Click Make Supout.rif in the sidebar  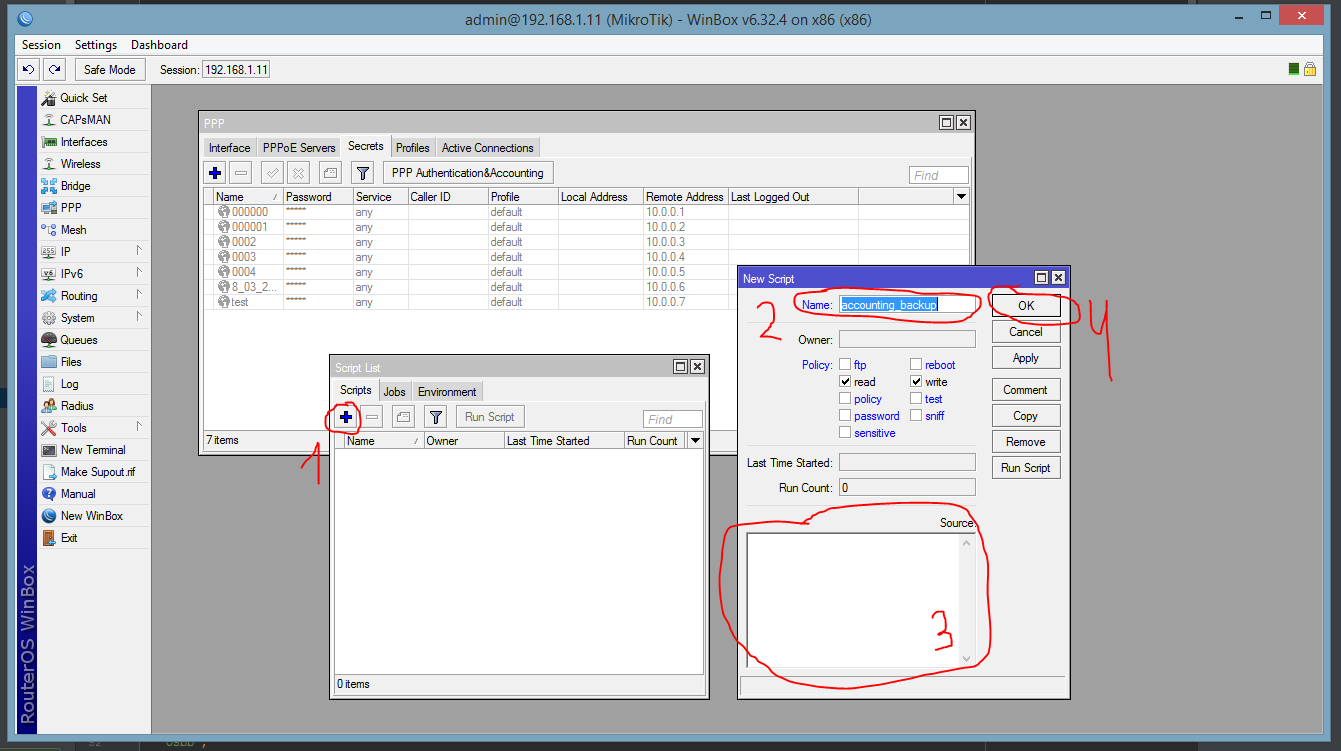pos(98,472)
